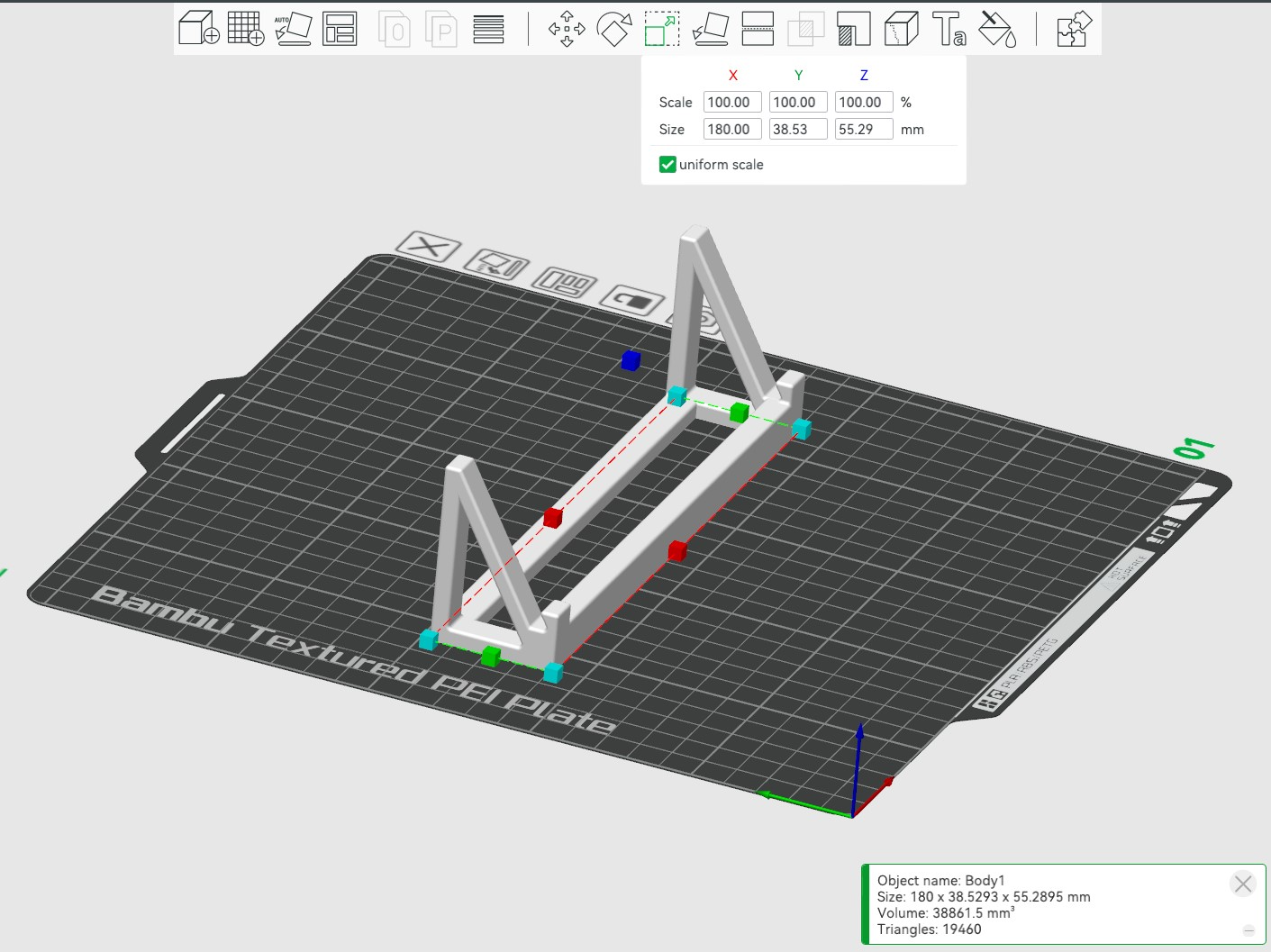Open the Support painting tool
Viewport: 1271px width, 952px height.
(x=853, y=28)
